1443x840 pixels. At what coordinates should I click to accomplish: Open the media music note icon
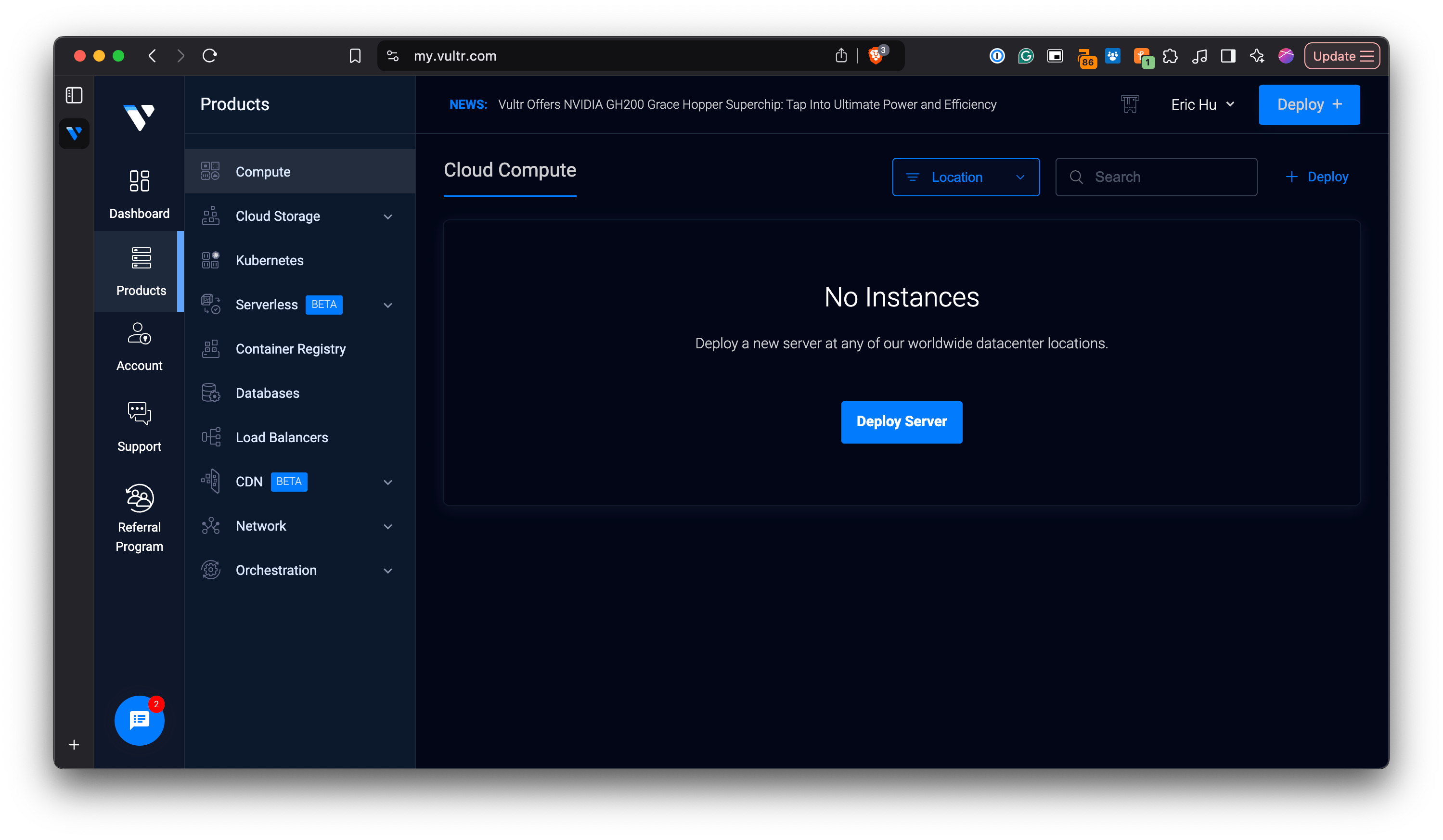1199,55
